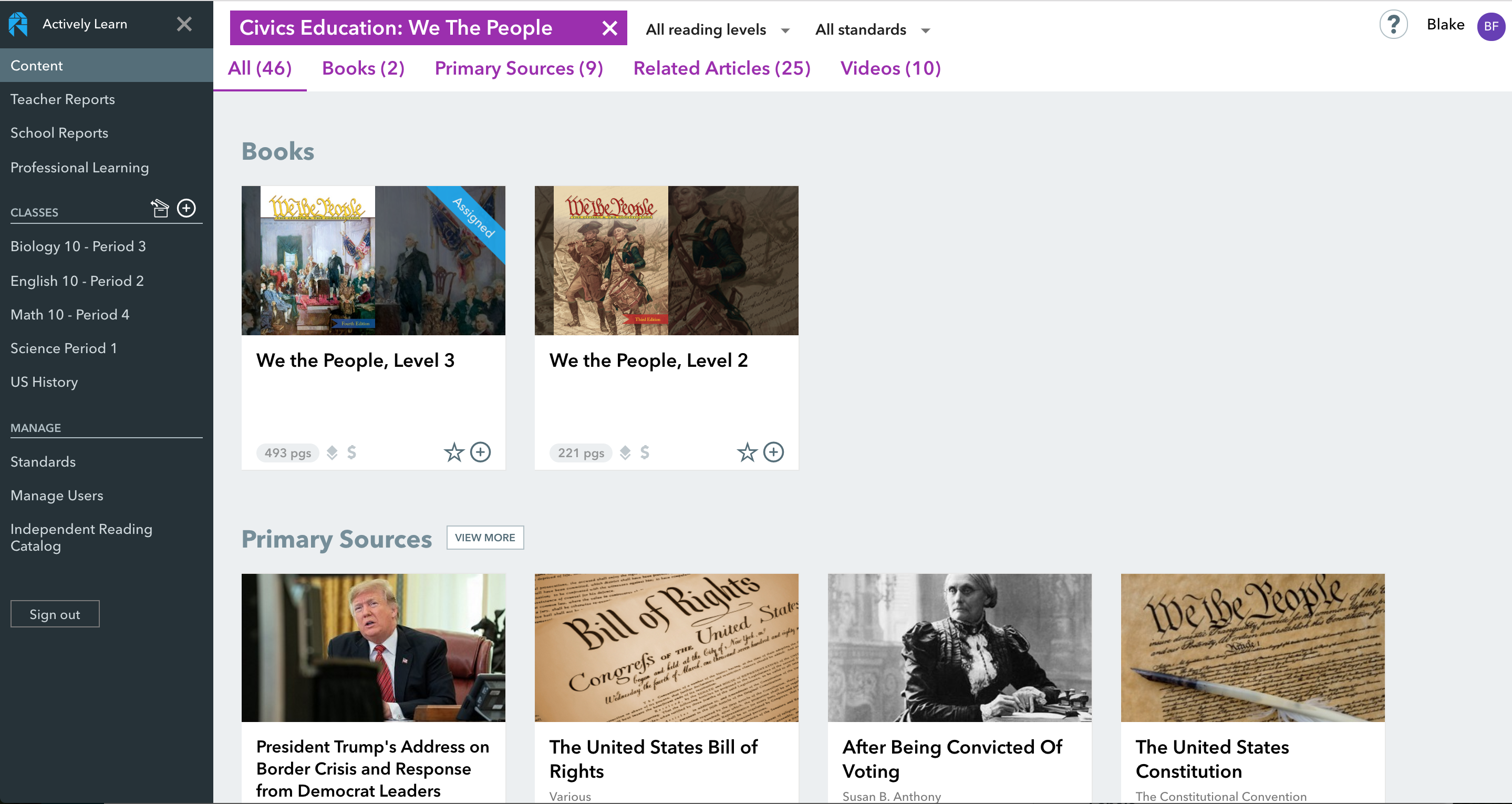Remove Civics Education: We The People filter
This screenshot has width=1512, height=804.
[x=610, y=28]
